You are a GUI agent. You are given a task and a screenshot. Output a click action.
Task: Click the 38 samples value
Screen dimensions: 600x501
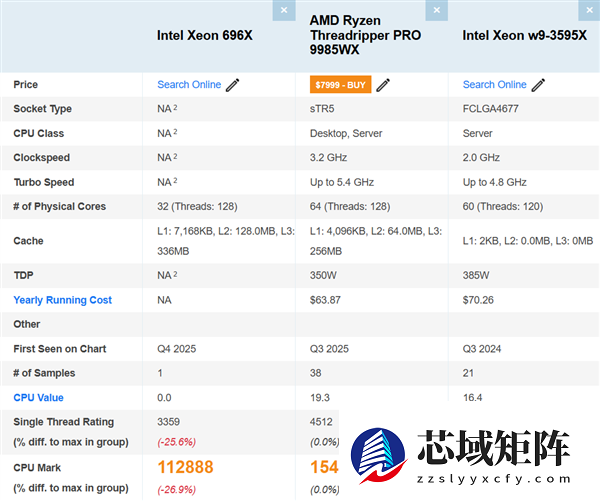pos(315,373)
